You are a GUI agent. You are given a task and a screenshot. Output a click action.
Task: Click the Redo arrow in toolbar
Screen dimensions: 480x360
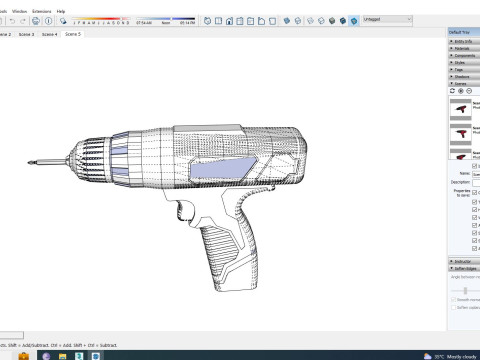[x=23, y=21]
